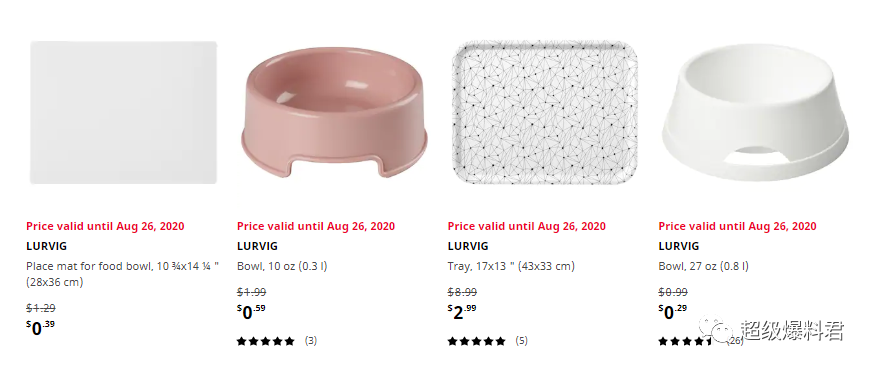873x369 pixels.
Task: Click the $2.99 tray sale price
Action: coord(462,312)
